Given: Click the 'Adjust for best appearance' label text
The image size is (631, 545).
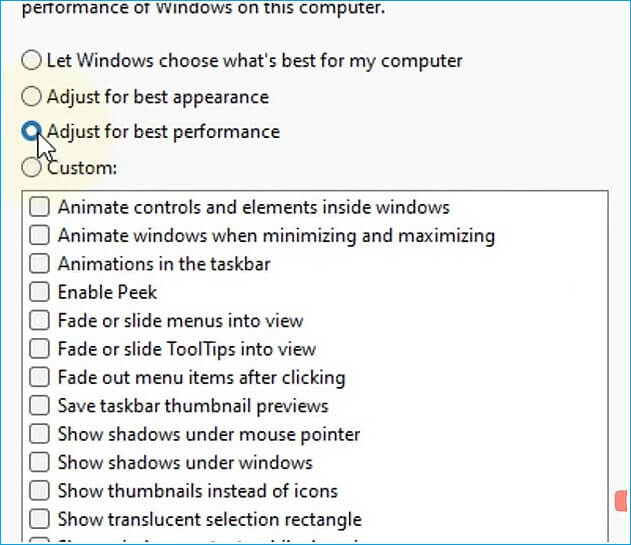Looking at the screenshot, I should 157,97.
